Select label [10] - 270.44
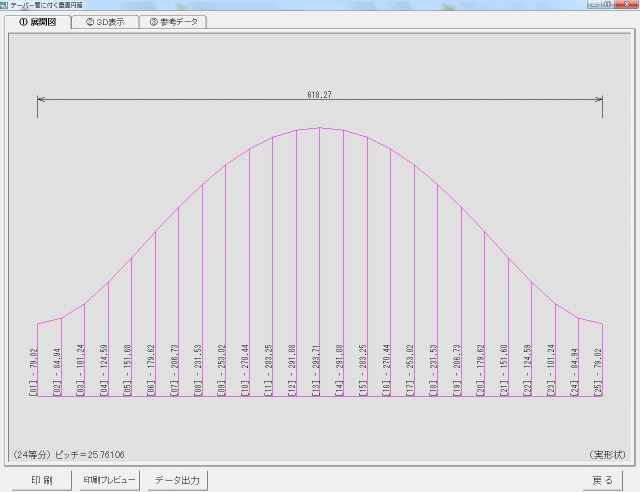 pos(245,370)
